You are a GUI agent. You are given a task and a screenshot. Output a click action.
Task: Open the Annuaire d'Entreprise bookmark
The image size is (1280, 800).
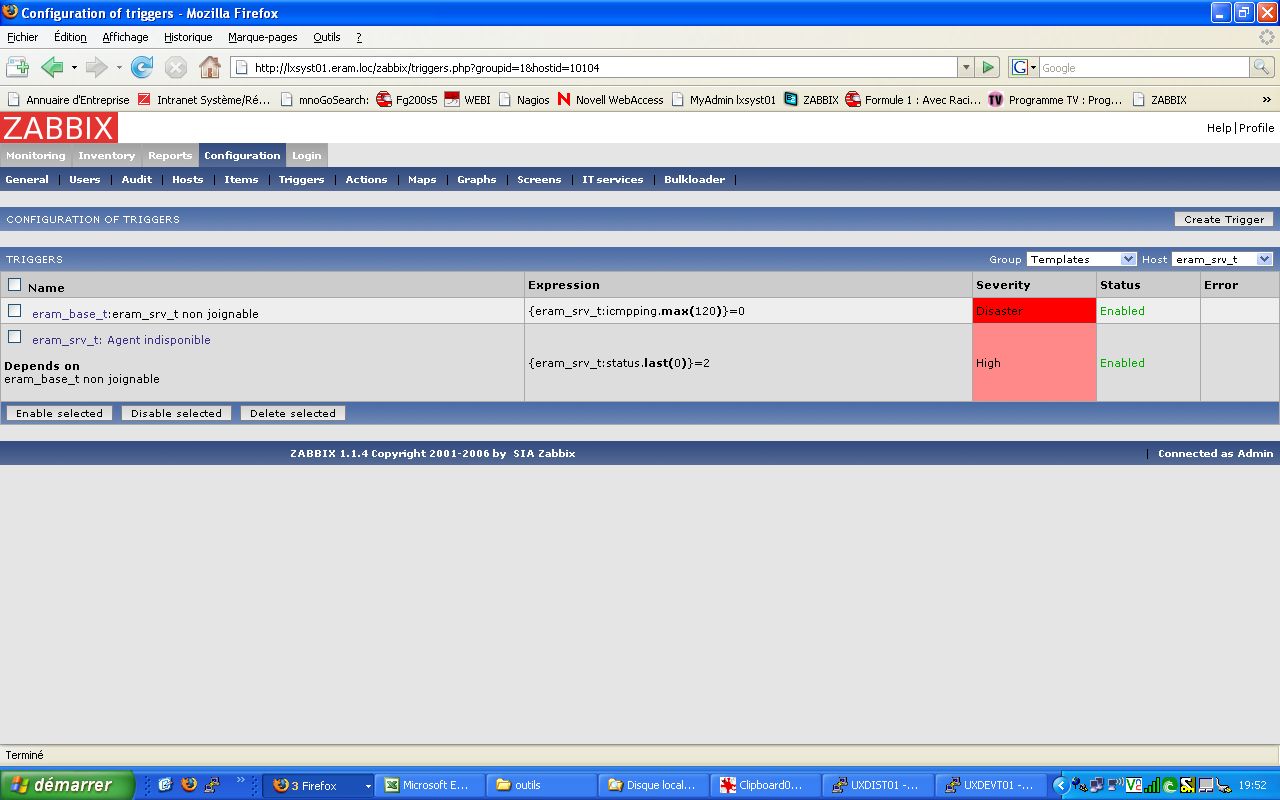pos(68,100)
